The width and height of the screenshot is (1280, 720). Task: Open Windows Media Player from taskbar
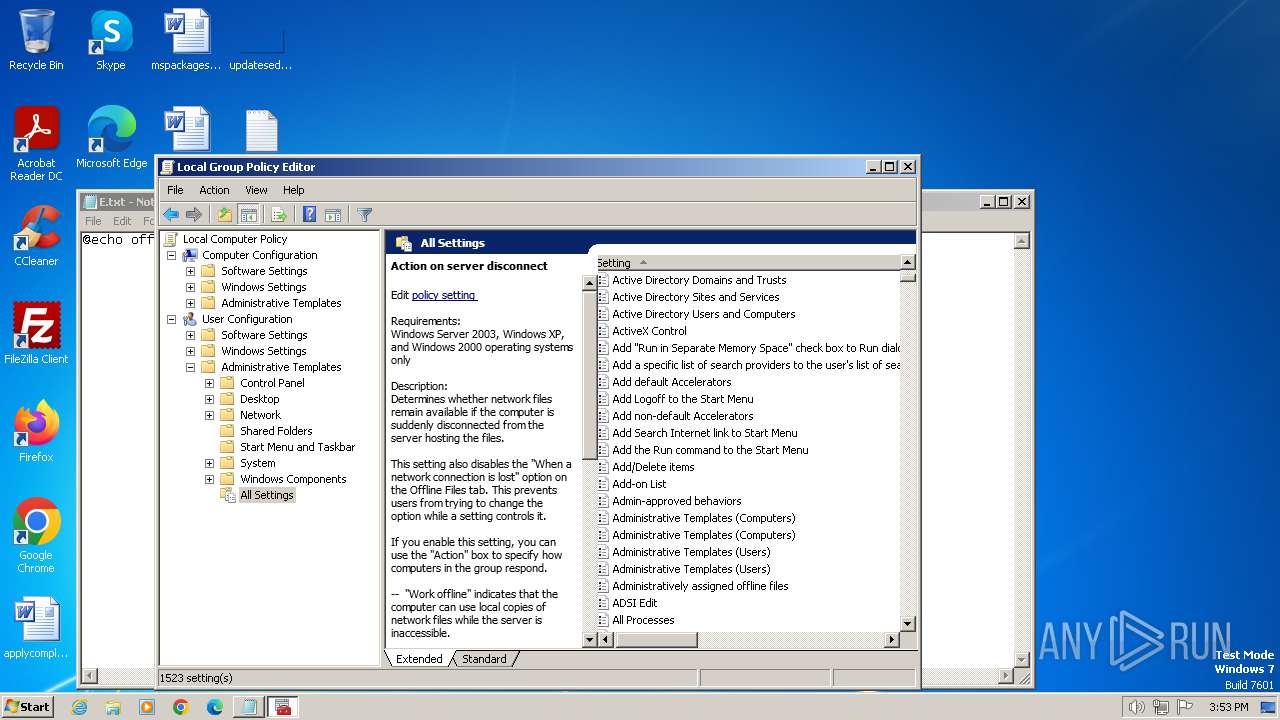coord(147,707)
